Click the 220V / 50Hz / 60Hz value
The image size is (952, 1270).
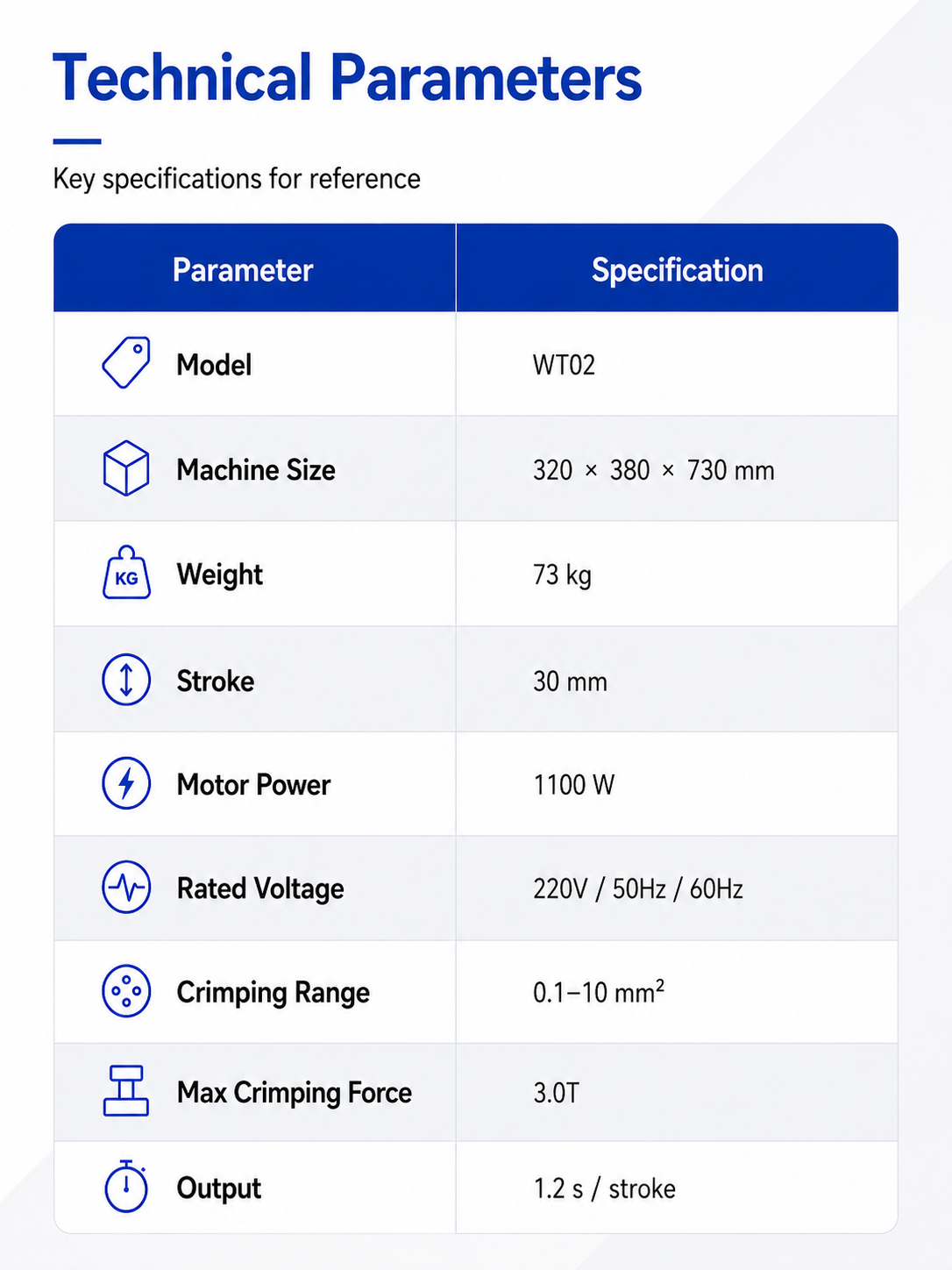(x=638, y=888)
